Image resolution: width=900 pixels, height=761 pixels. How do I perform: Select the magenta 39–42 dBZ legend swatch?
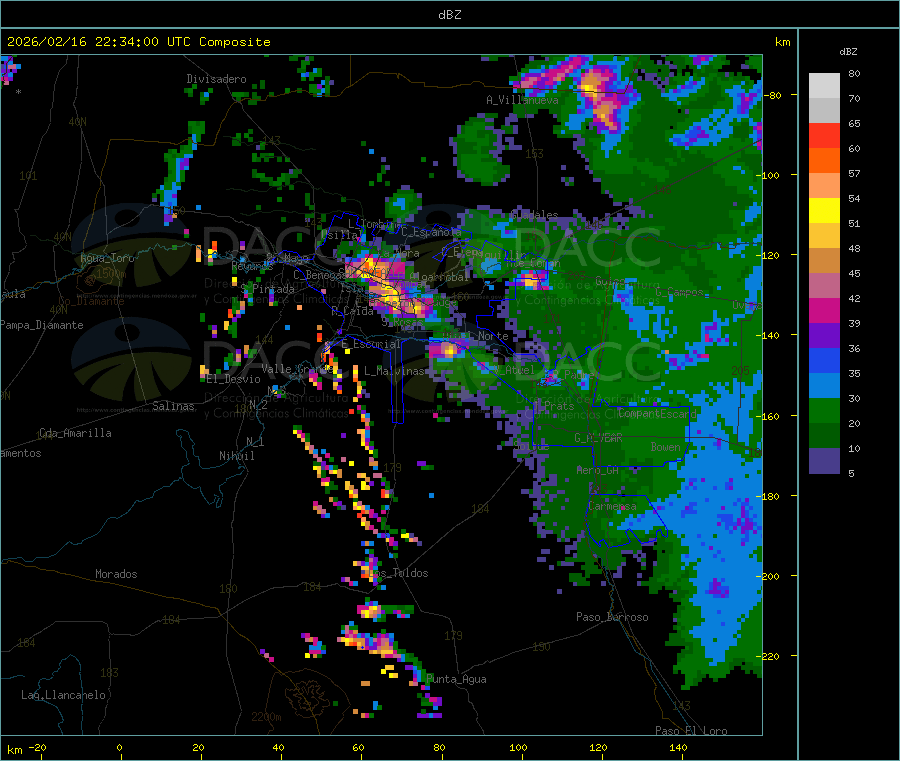824,310
